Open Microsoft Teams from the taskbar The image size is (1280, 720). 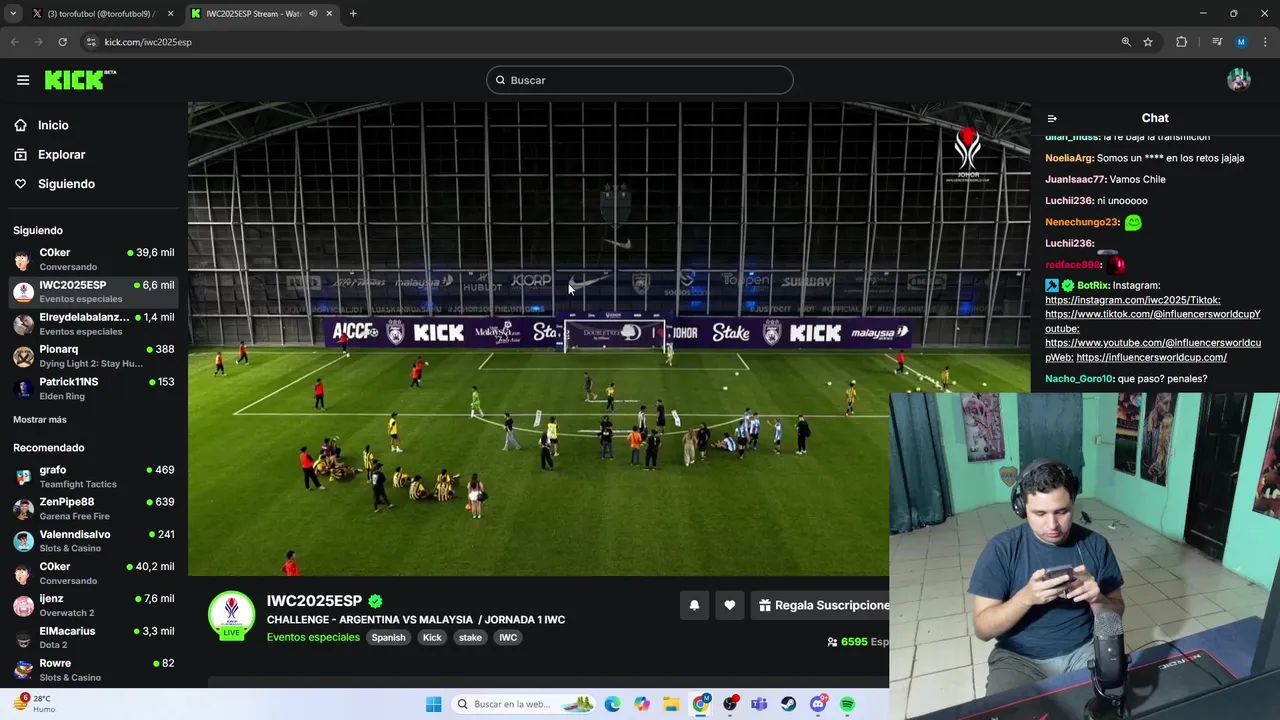[x=759, y=704]
